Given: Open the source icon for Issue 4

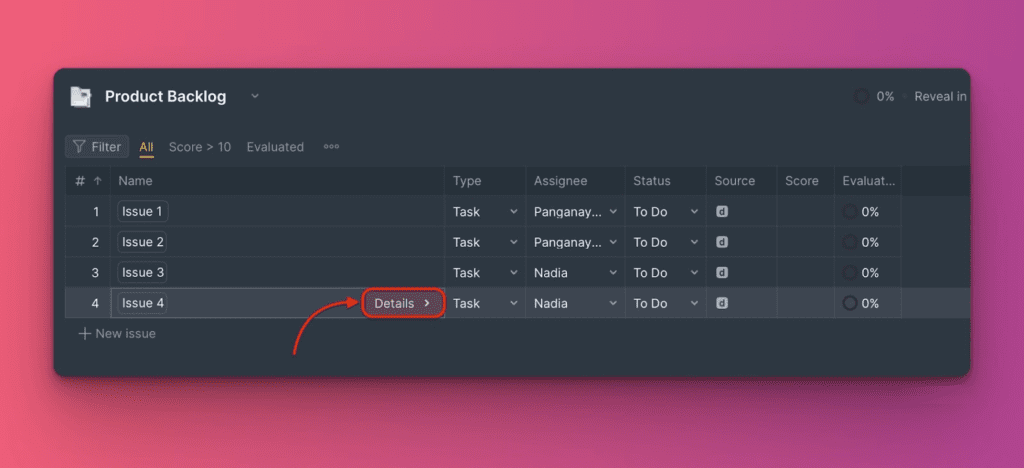Looking at the screenshot, I should 722,303.
